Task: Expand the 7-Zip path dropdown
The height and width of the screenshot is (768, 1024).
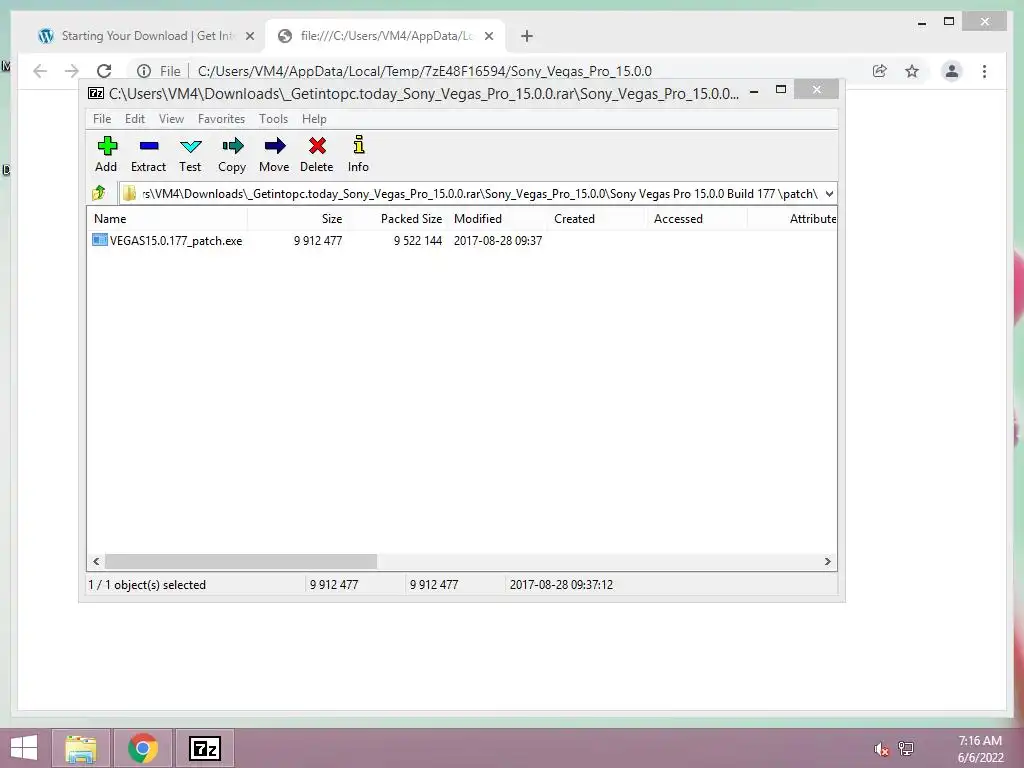Action: point(829,193)
